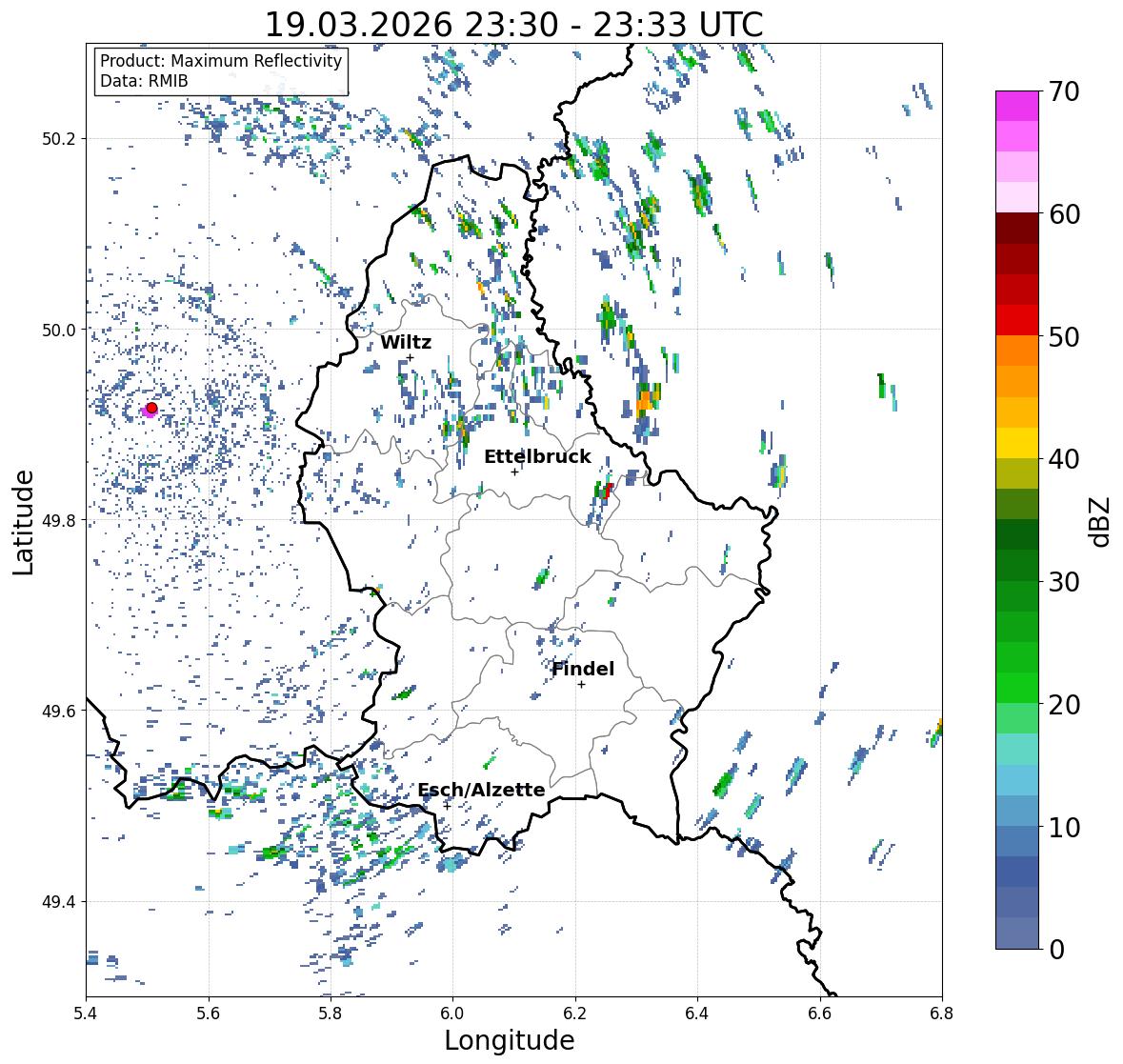Click the 10 value on the colorbar
This screenshot has width=1123, height=1064.
1064,827
